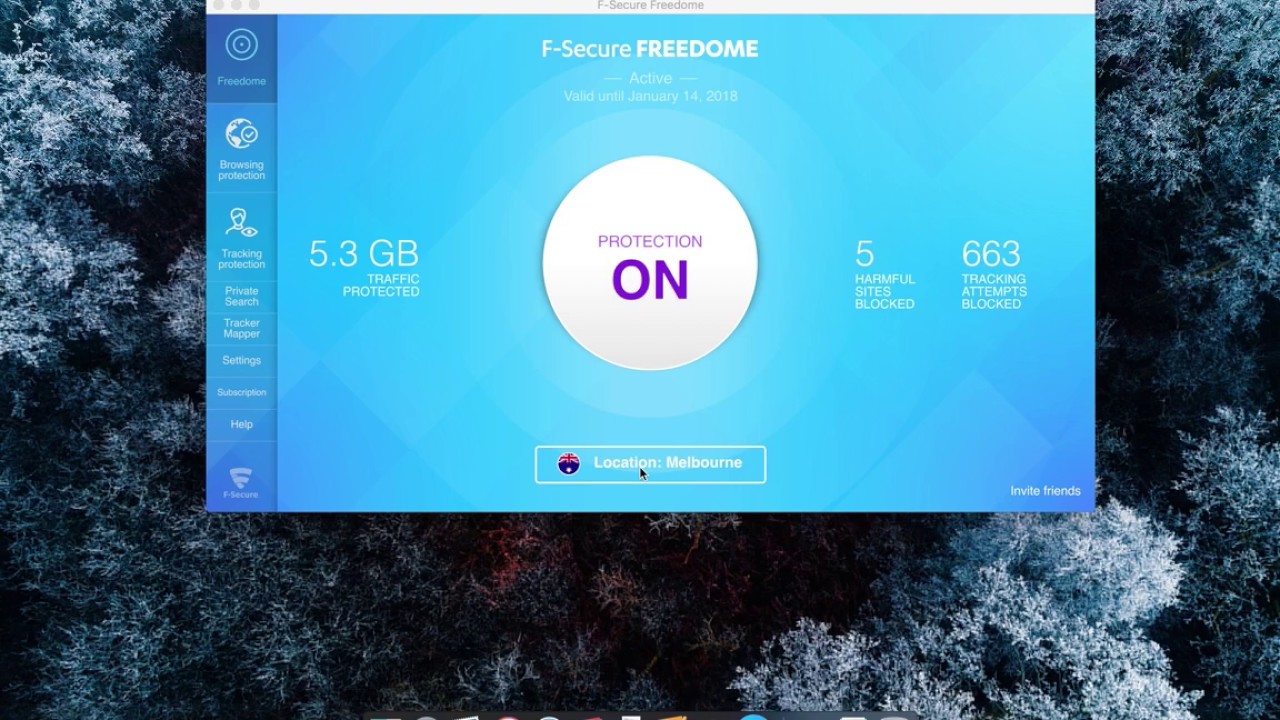
Task: Open the Help section
Action: (x=241, y=424)
